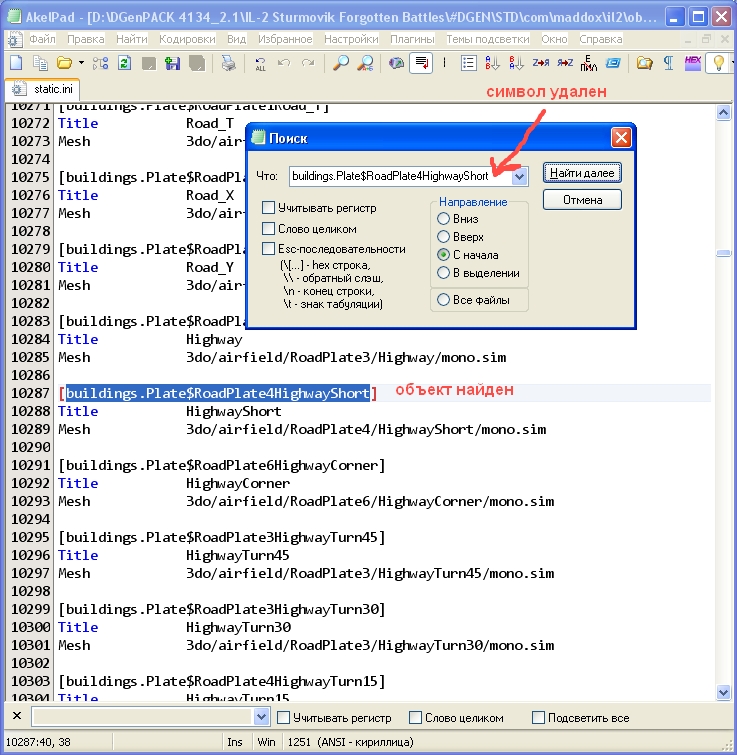Toggle word wrap toolbar button
The width and height of the screenshot is (737, 755).
tap(421, 63)
